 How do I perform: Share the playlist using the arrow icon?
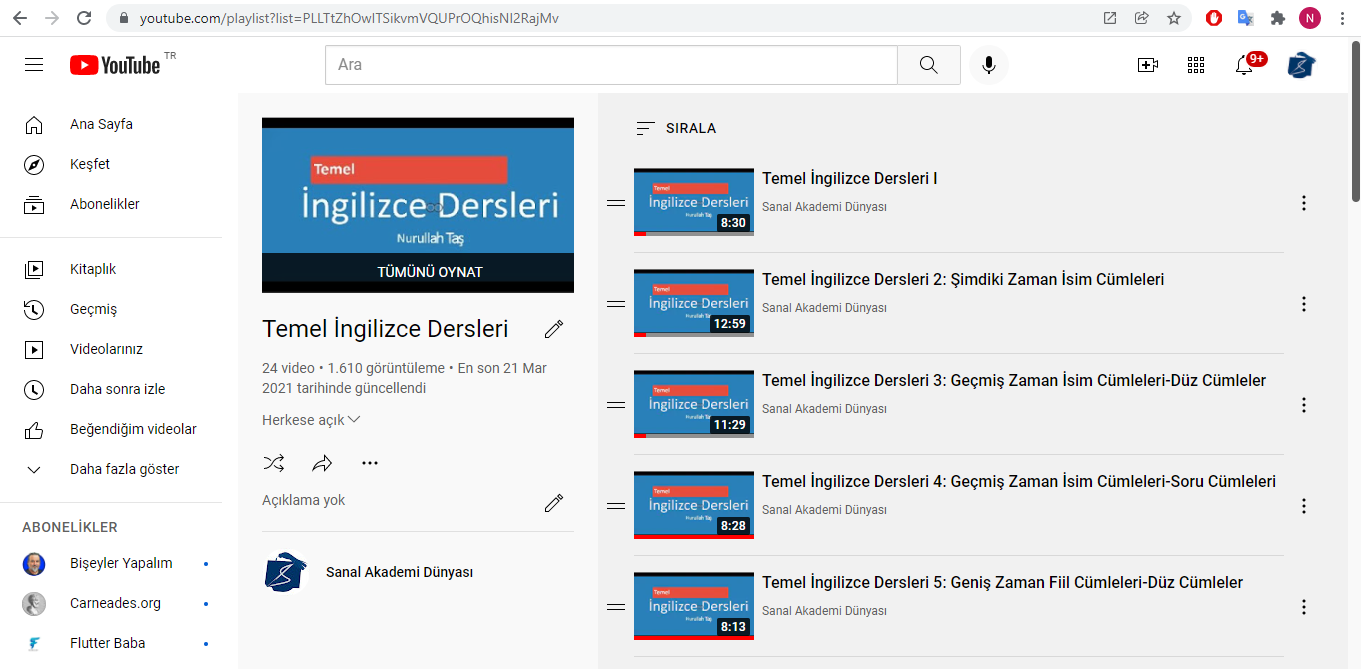point(322,463)
